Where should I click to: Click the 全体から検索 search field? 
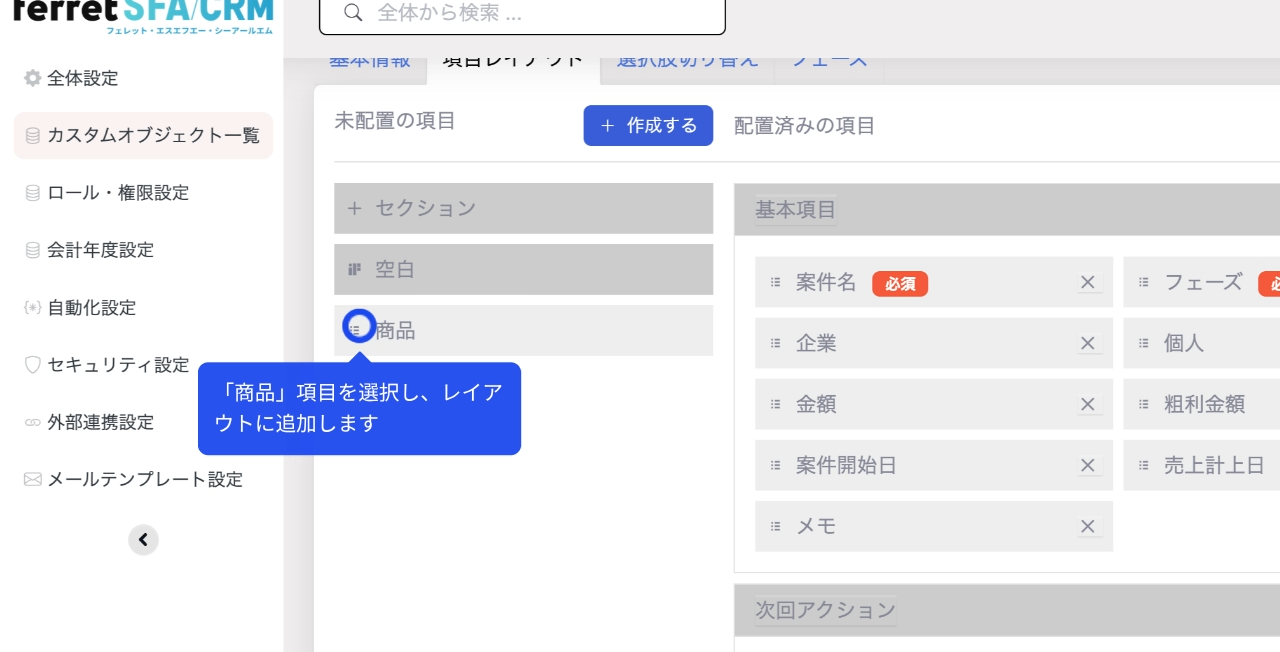(522, 14)
